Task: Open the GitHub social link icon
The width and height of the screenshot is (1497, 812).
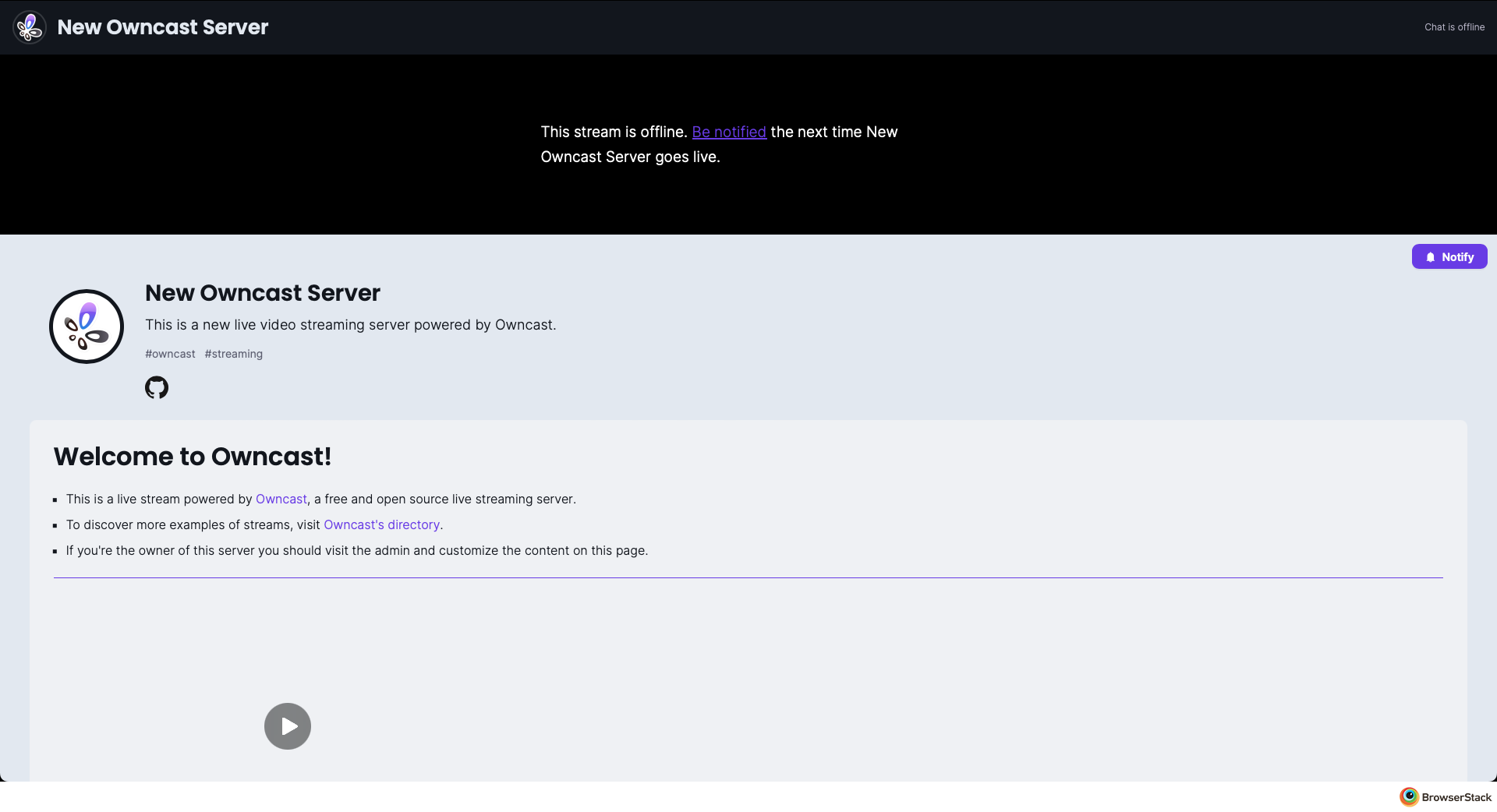Action: pos(157,387)
